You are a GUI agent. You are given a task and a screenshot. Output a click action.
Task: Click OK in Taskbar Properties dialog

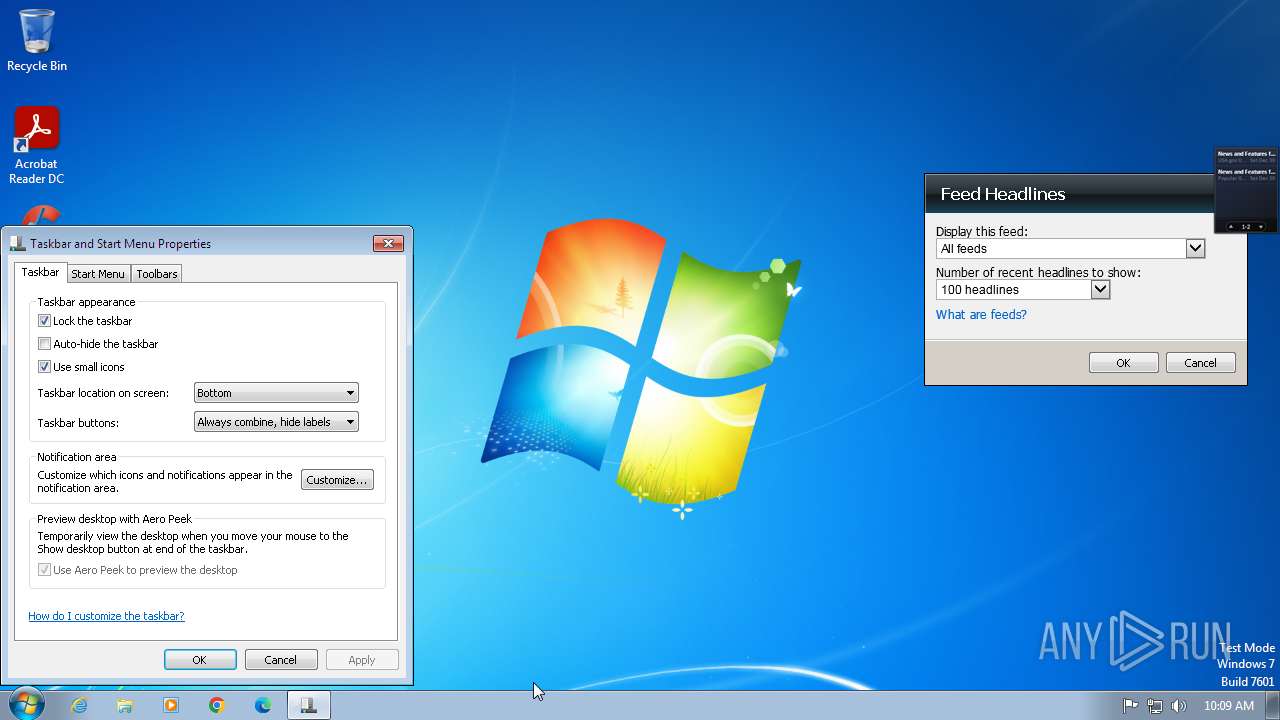200,660
